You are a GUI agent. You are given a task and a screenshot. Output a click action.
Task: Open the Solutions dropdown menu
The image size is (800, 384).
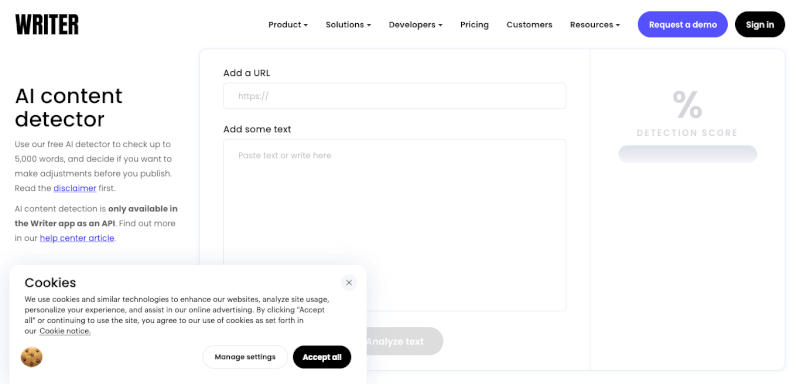(x=348, y=24)
